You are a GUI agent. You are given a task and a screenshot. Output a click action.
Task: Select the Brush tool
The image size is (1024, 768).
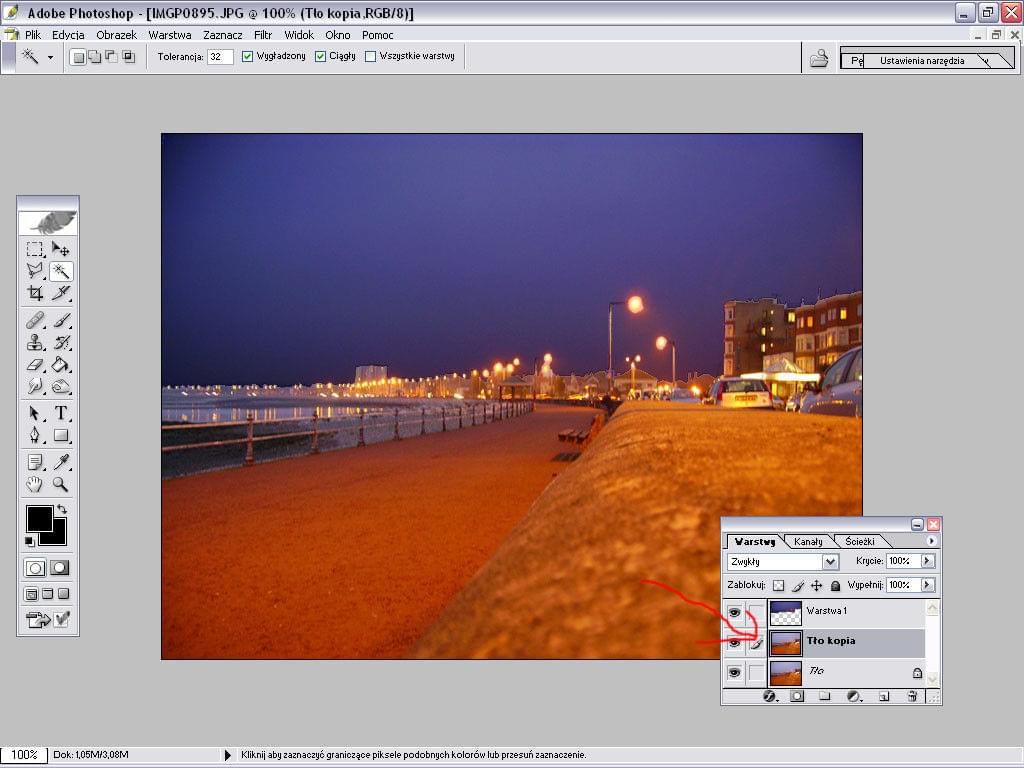pyautogui.click(x=61, y=321)
